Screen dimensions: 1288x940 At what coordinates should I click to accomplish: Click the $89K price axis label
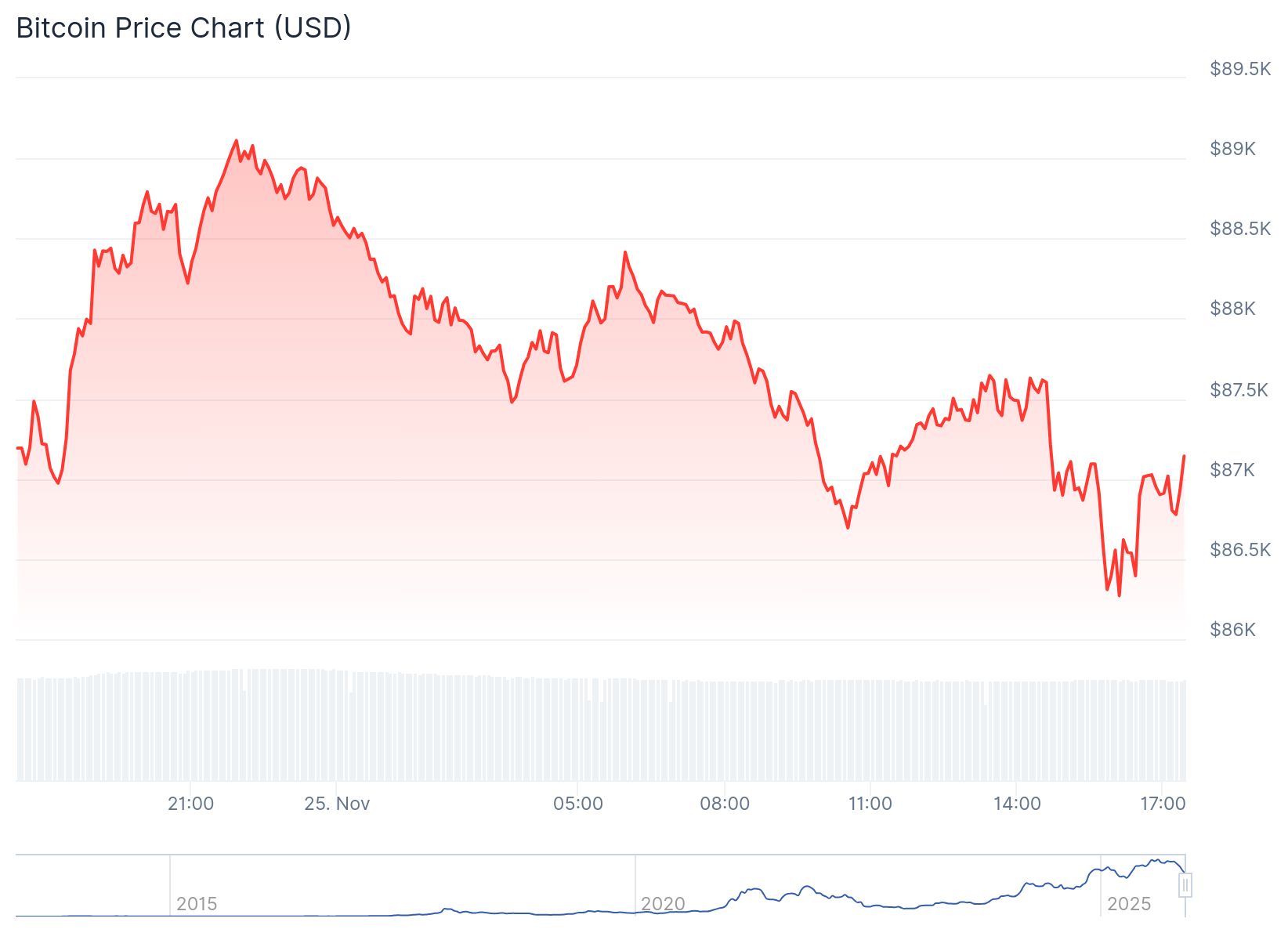click(x=1232, y=149)
